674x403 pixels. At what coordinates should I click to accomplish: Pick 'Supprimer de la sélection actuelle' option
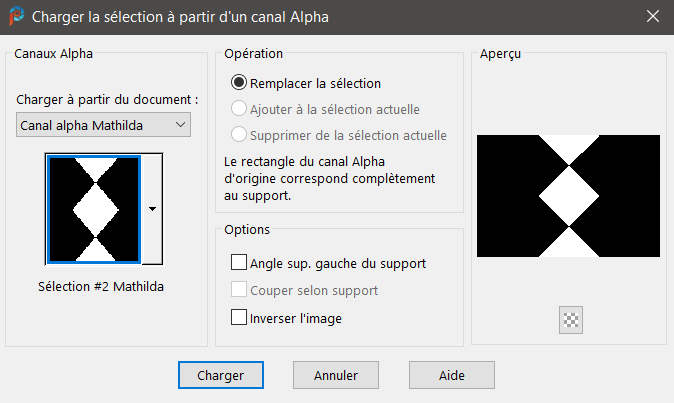pyautogui.click(x=239, y=135)
